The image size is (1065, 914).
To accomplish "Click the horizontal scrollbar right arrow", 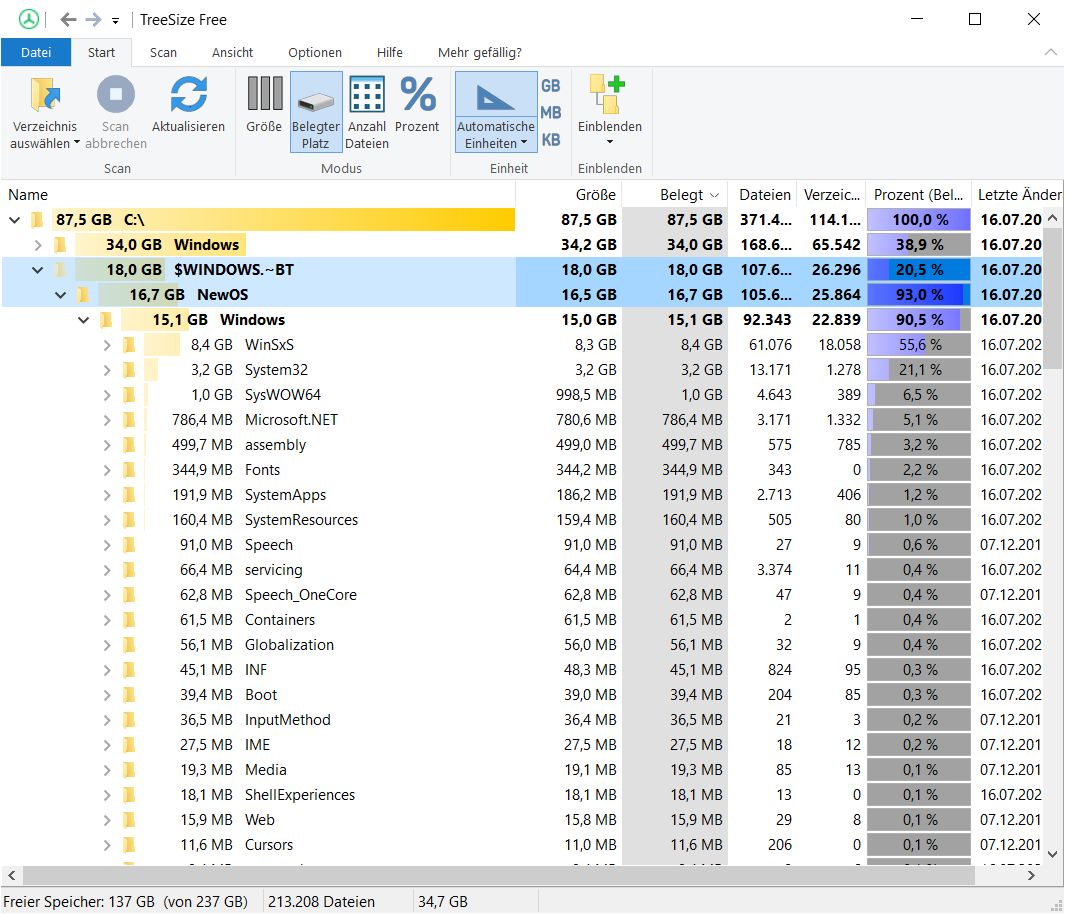I will pos(1032,875).
